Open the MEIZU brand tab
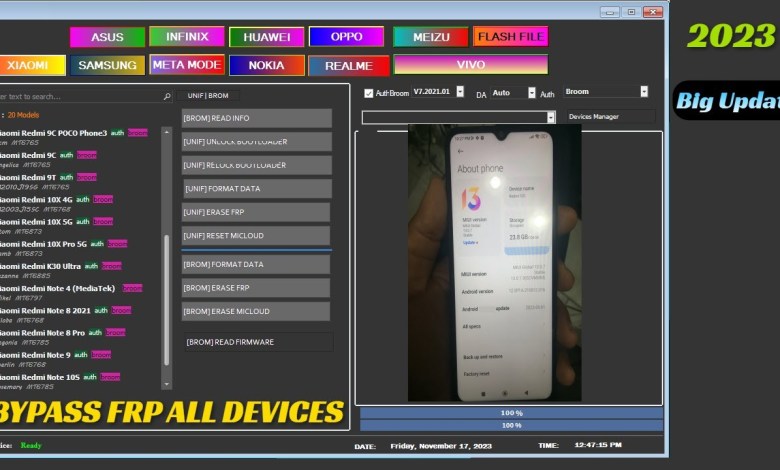Viewport: 780px width, 470px height. pos(431,37)
